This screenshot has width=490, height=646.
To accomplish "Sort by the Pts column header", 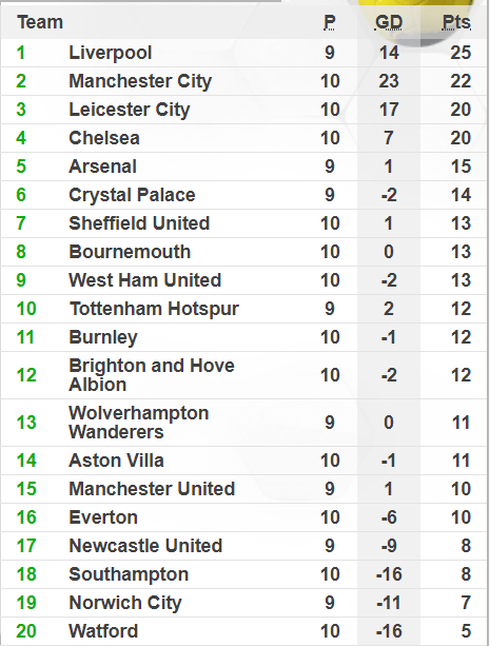I will pyautogui.click(x=456, y=22).
